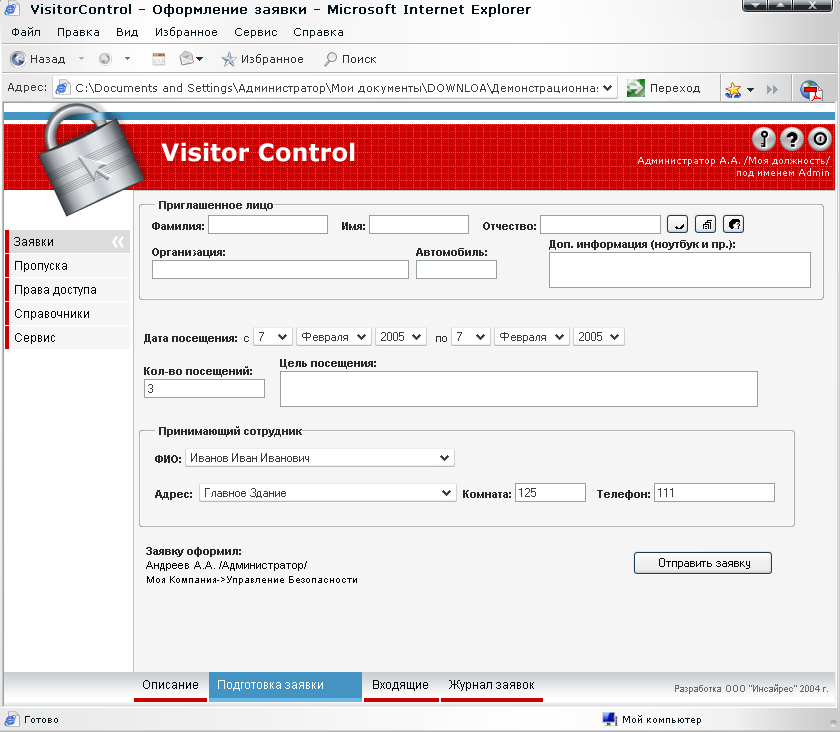Collapse sidebar with the double-chevron on Заявки

point(118,242)
